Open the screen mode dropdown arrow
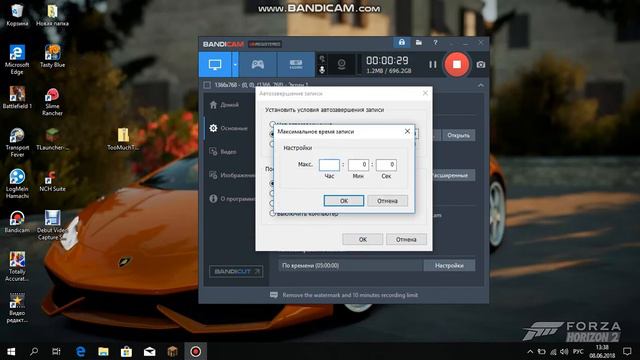The width and height of the screenshot is (640, 360). coord(235,64)
